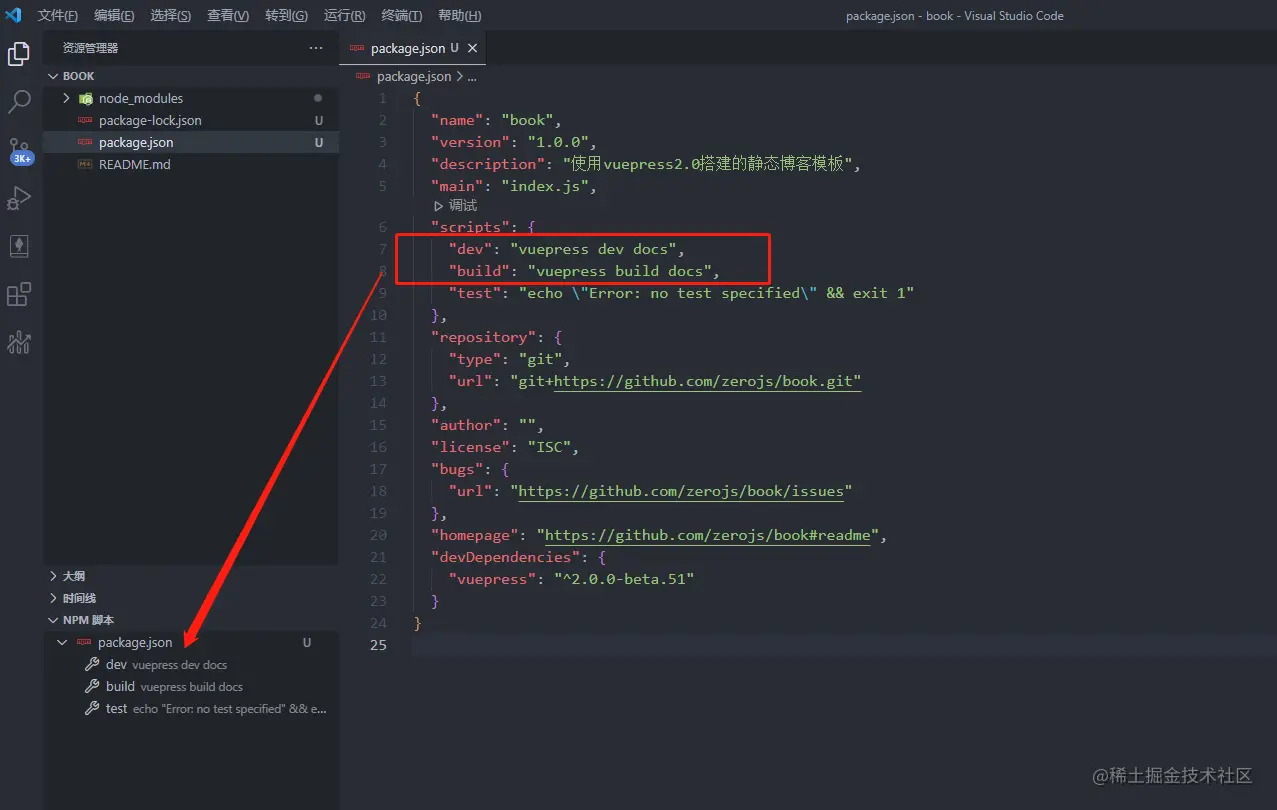Click the wrench icon for build script

click(91, 686)
